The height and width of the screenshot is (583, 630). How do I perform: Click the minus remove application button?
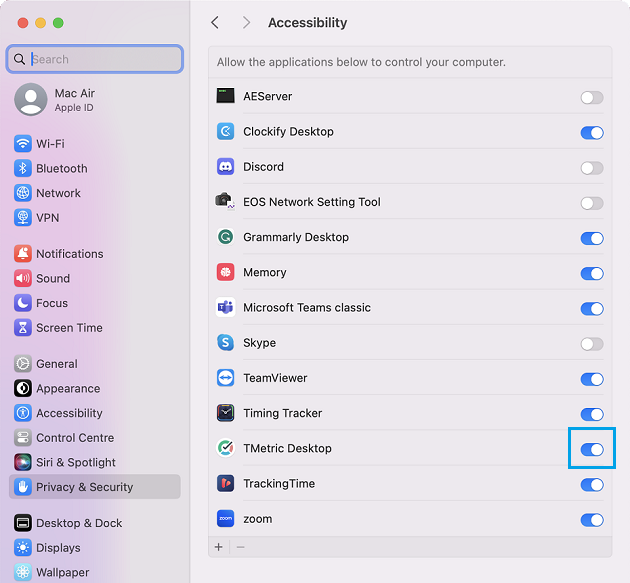coord(240,547)
